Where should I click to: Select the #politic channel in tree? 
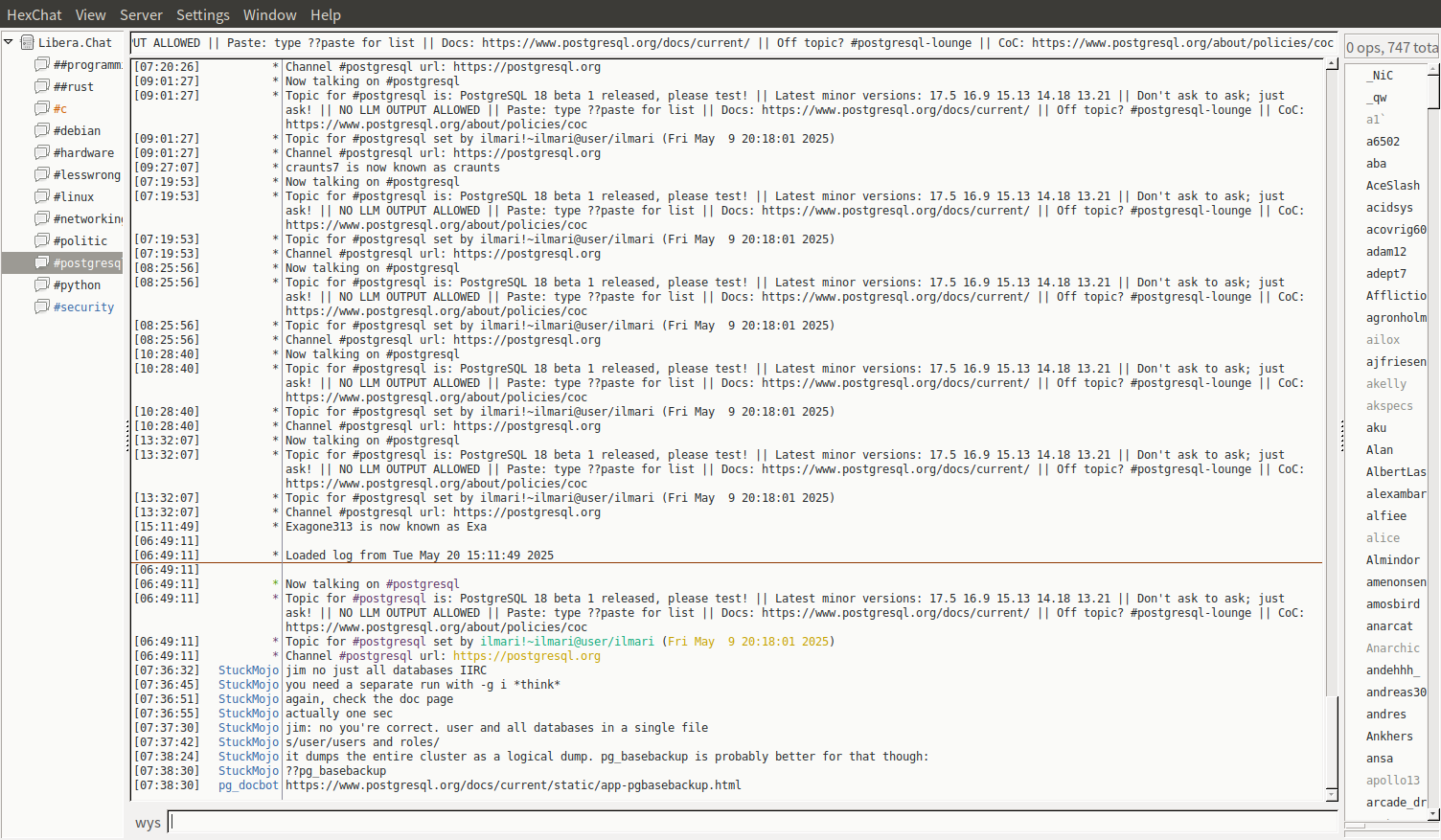(80, 241)
